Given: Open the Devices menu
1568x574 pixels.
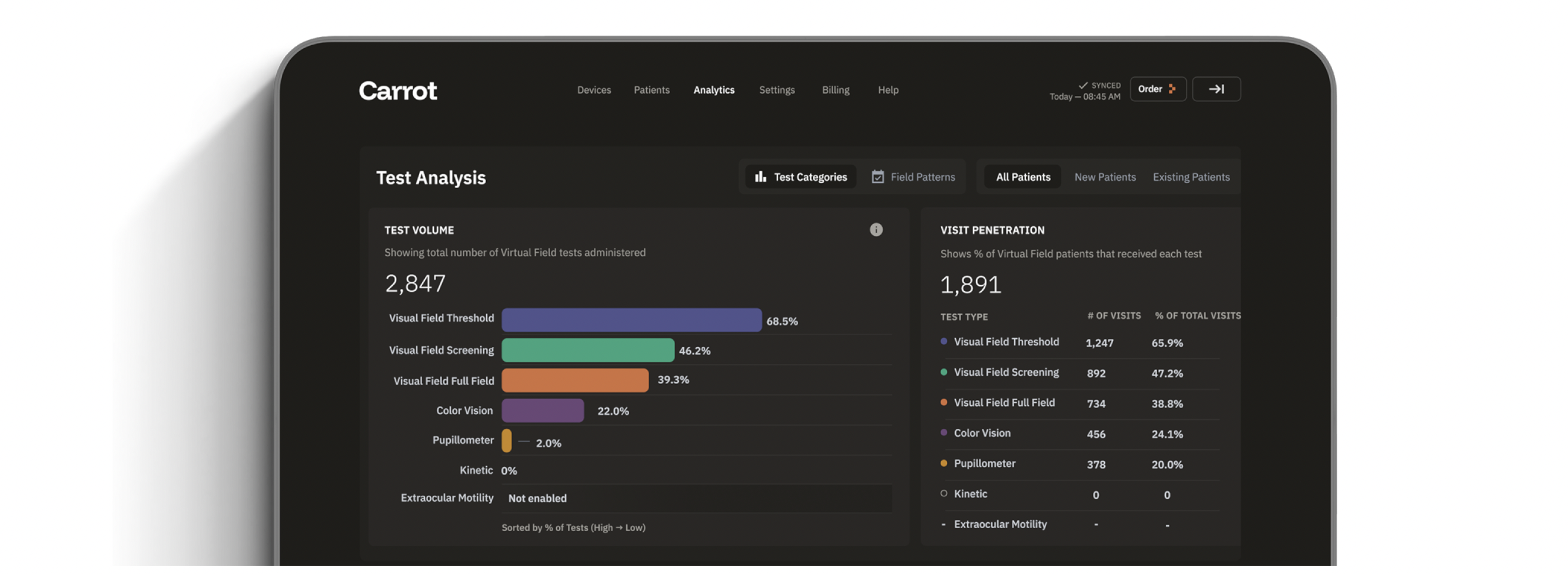Looking at the screenshot, I should pos(593,90).
